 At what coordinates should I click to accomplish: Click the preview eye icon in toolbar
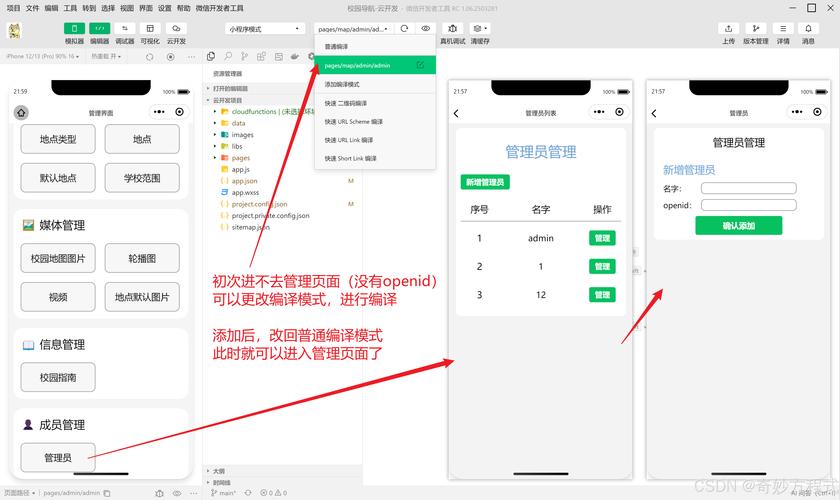tap(425, 28)
